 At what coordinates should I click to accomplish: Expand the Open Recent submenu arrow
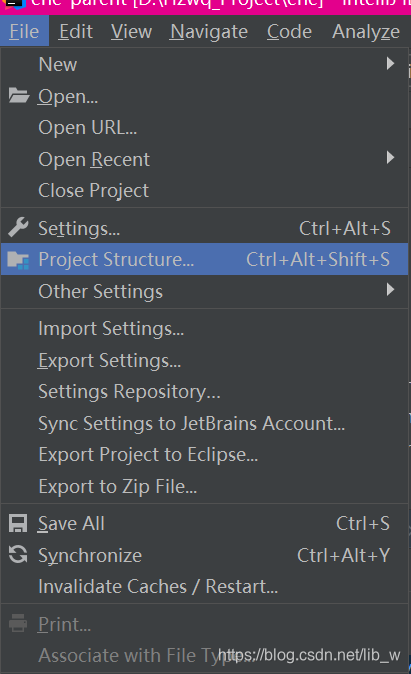point(390,157)
